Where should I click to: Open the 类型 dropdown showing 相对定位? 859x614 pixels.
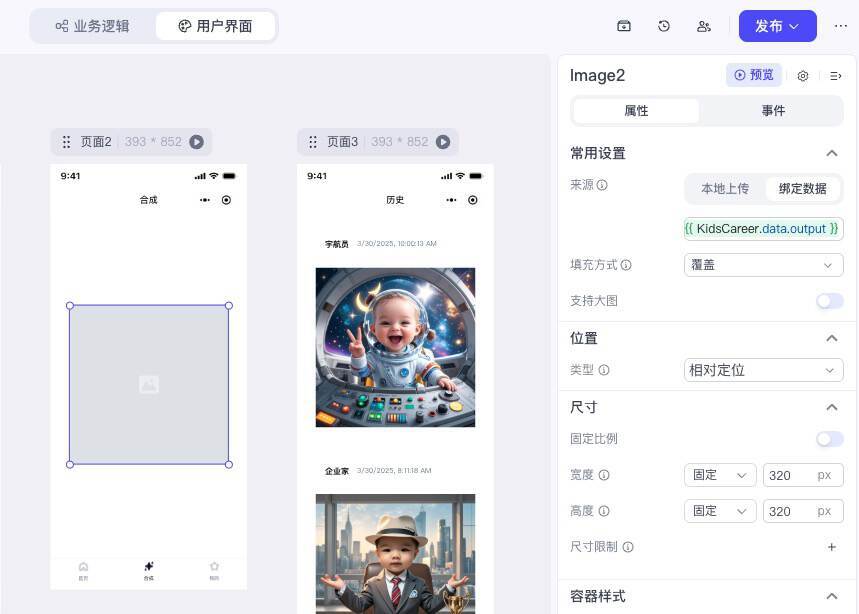coord(762,370)
